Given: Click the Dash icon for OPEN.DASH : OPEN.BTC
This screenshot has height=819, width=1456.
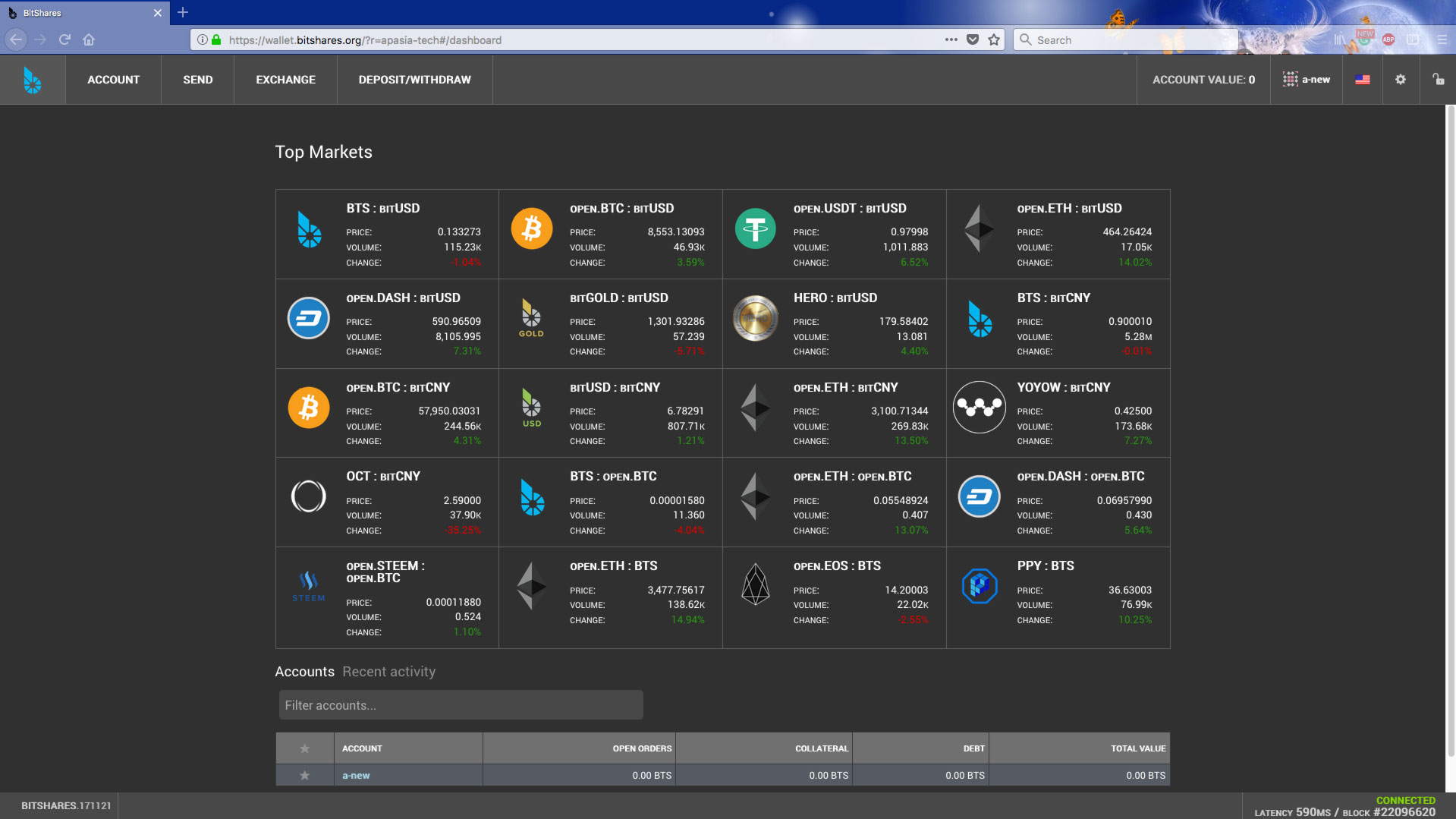Looking at the screenshot, I should pos(980,496).
